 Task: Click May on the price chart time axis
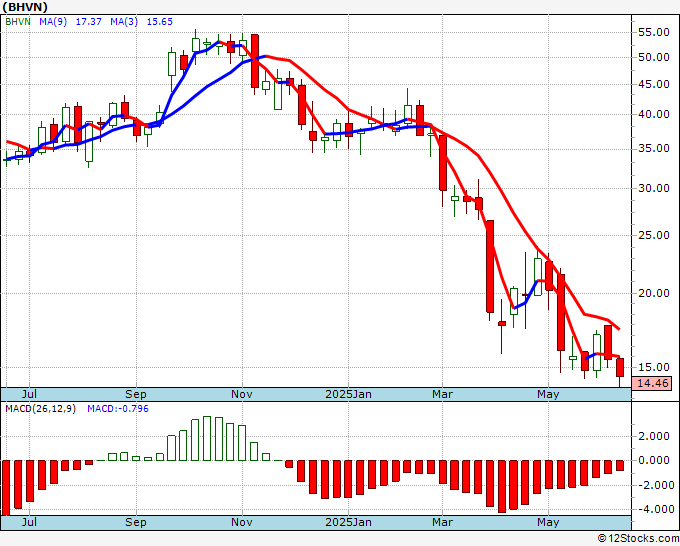[548, 394]
